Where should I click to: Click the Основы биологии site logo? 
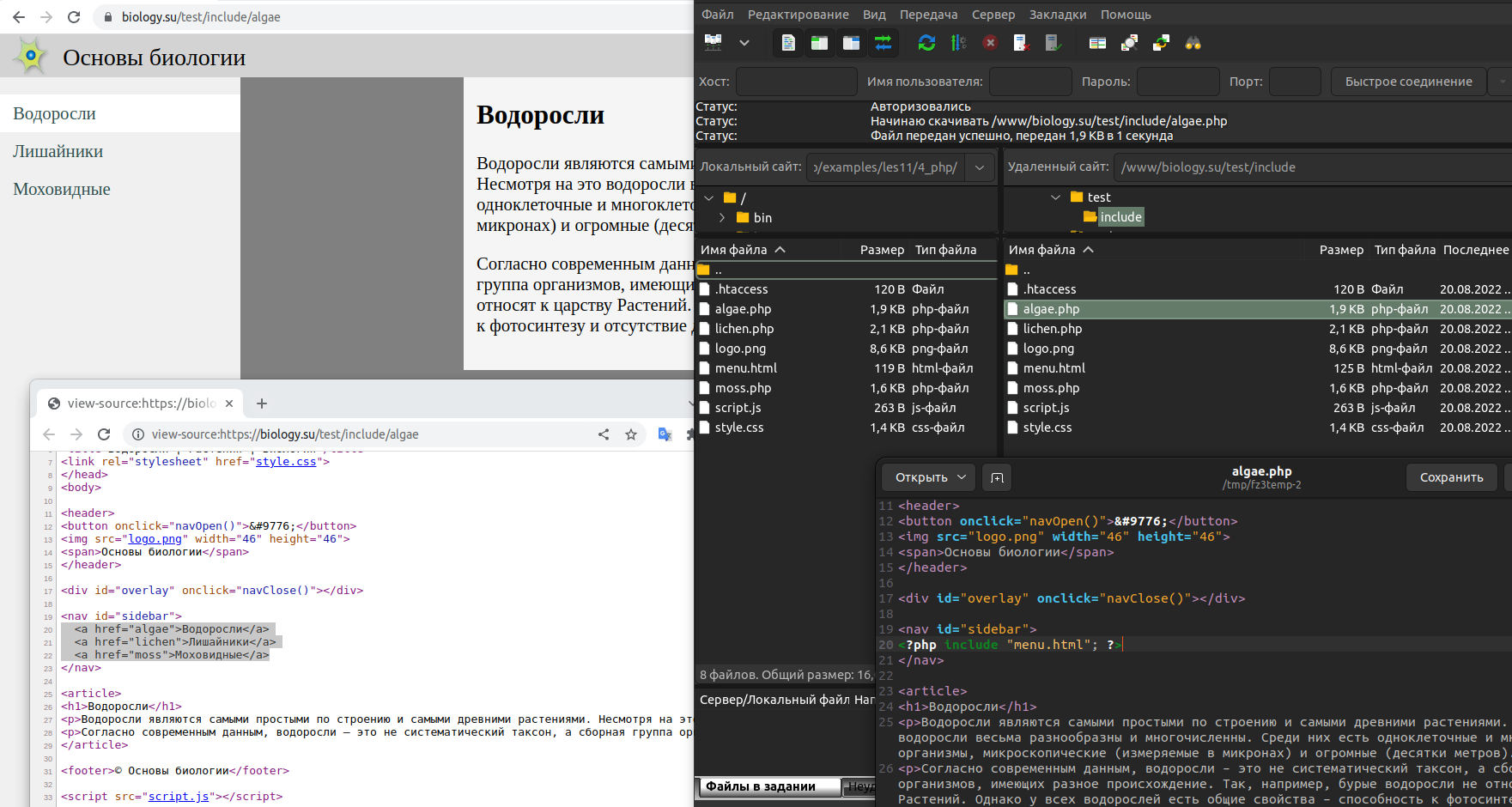[31, 56]
